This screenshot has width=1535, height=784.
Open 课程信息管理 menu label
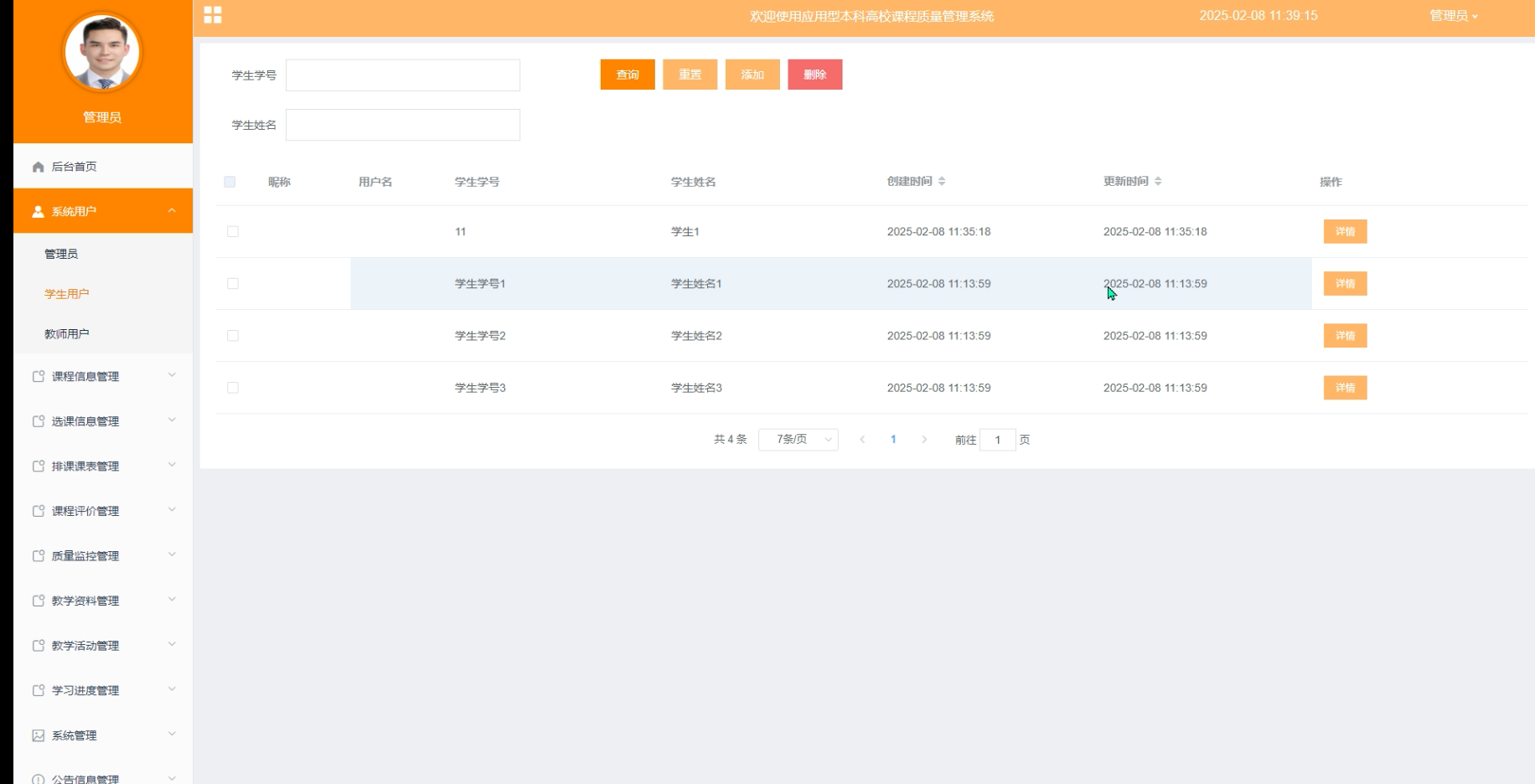[85, 377]
